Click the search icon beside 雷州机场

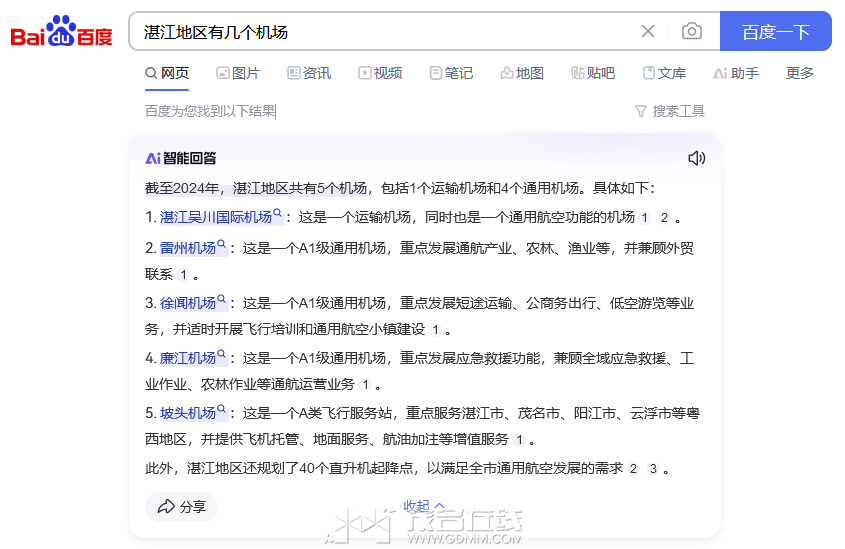[x=221, y=244]
